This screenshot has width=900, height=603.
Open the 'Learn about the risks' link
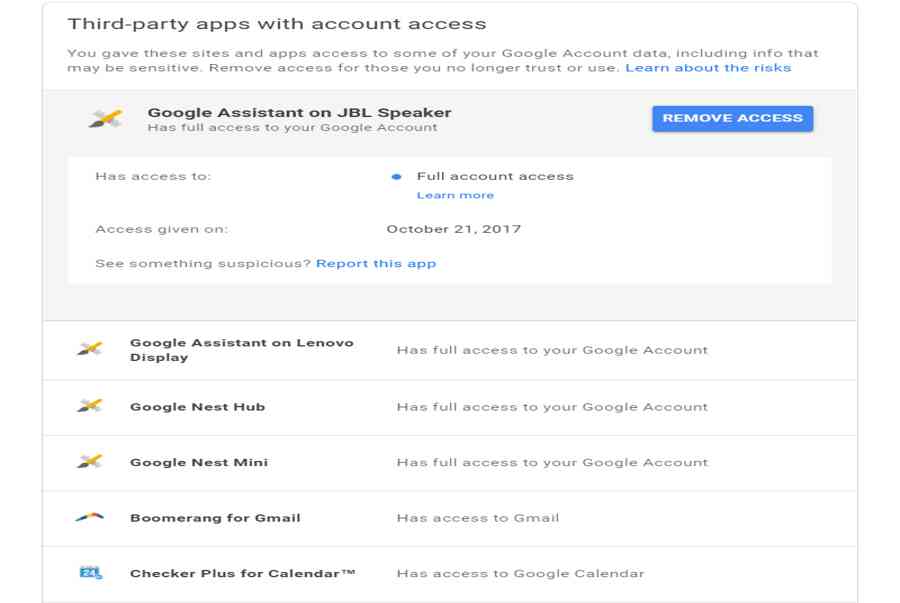[x=708, y=68]
